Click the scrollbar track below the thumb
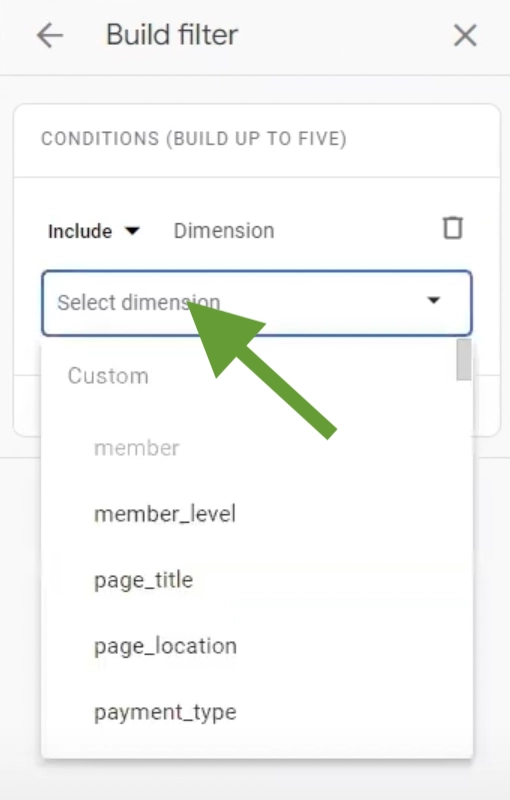Screen dimensions: 510x800 (464, 561)
